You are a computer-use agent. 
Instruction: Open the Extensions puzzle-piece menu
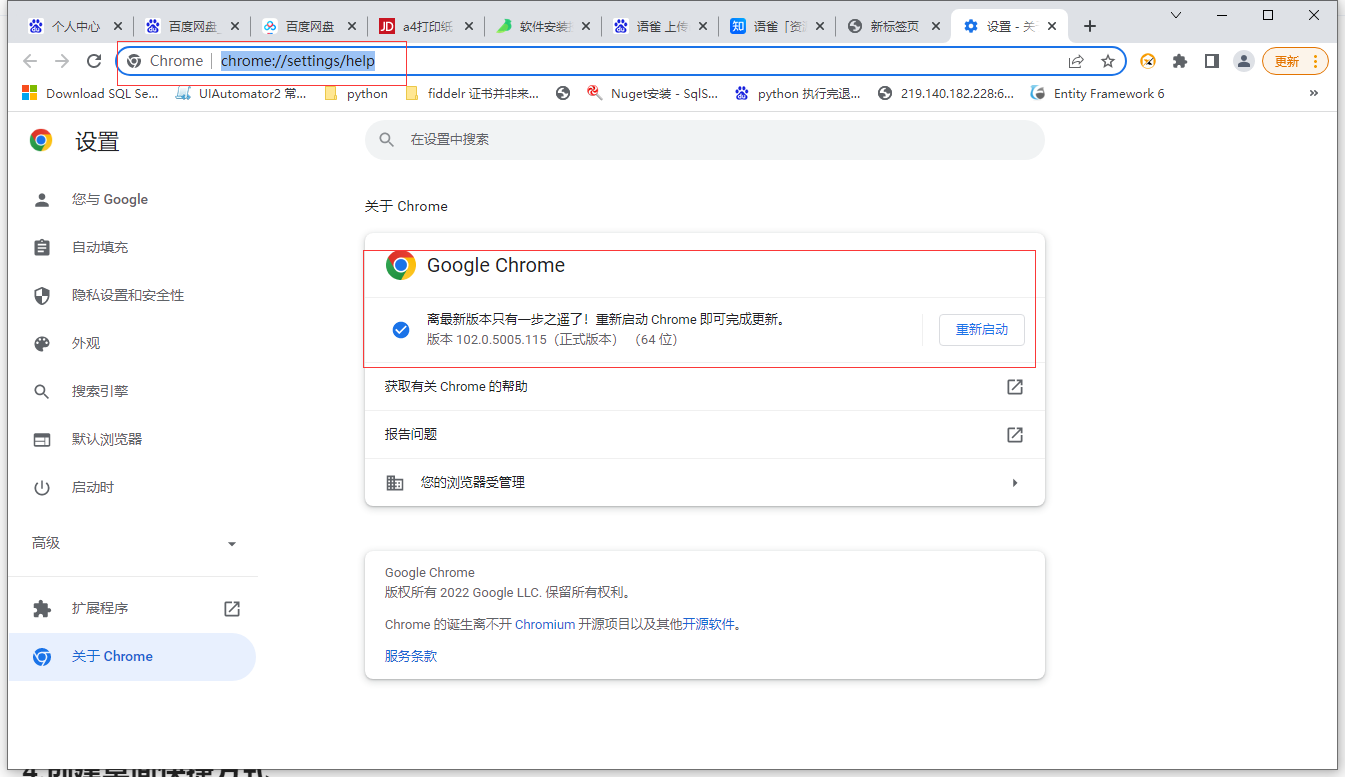[1180, 61]
